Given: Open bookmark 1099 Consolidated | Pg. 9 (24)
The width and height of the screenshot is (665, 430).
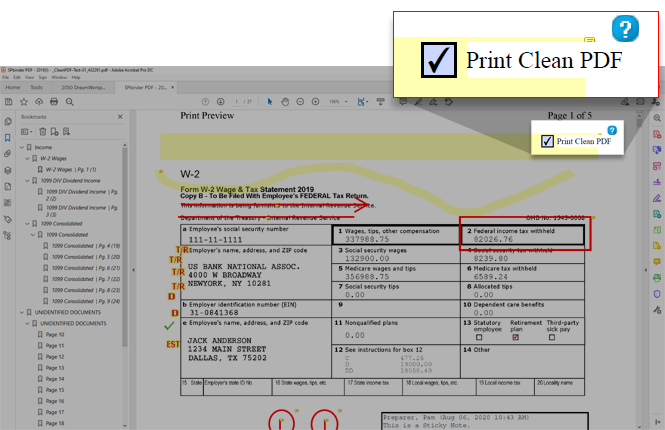Looking at the screenshot, I should 86,301.
